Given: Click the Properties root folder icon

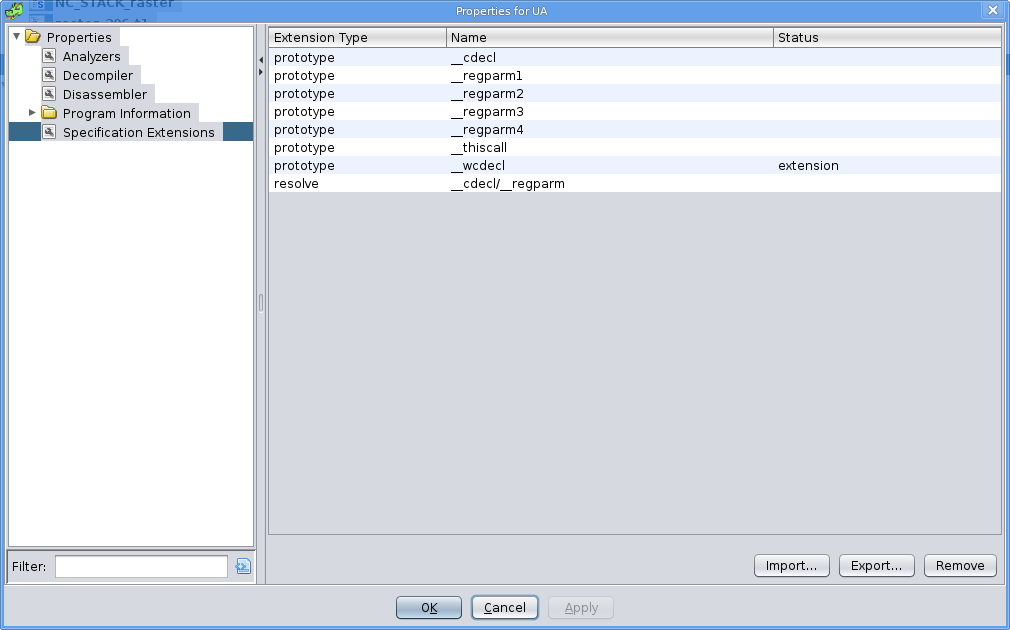Looking at the screenshot, I should point(33,37).
